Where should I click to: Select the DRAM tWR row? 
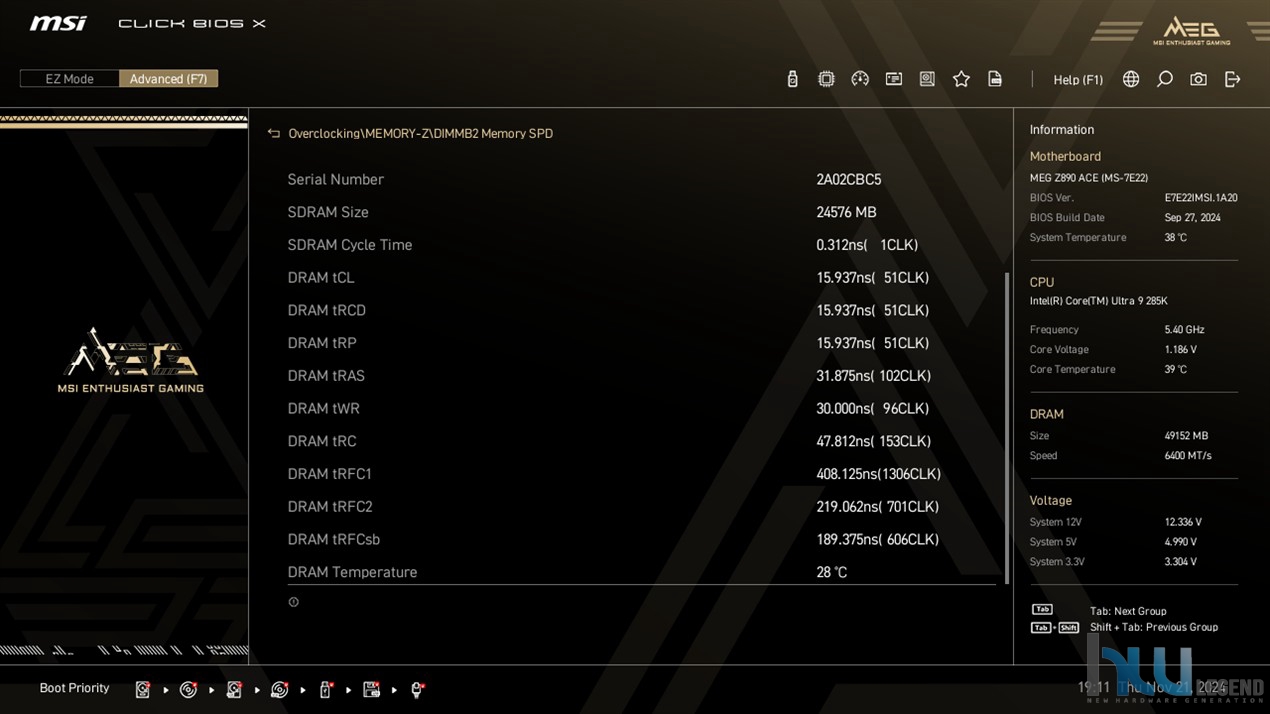(x=641, y=408)
